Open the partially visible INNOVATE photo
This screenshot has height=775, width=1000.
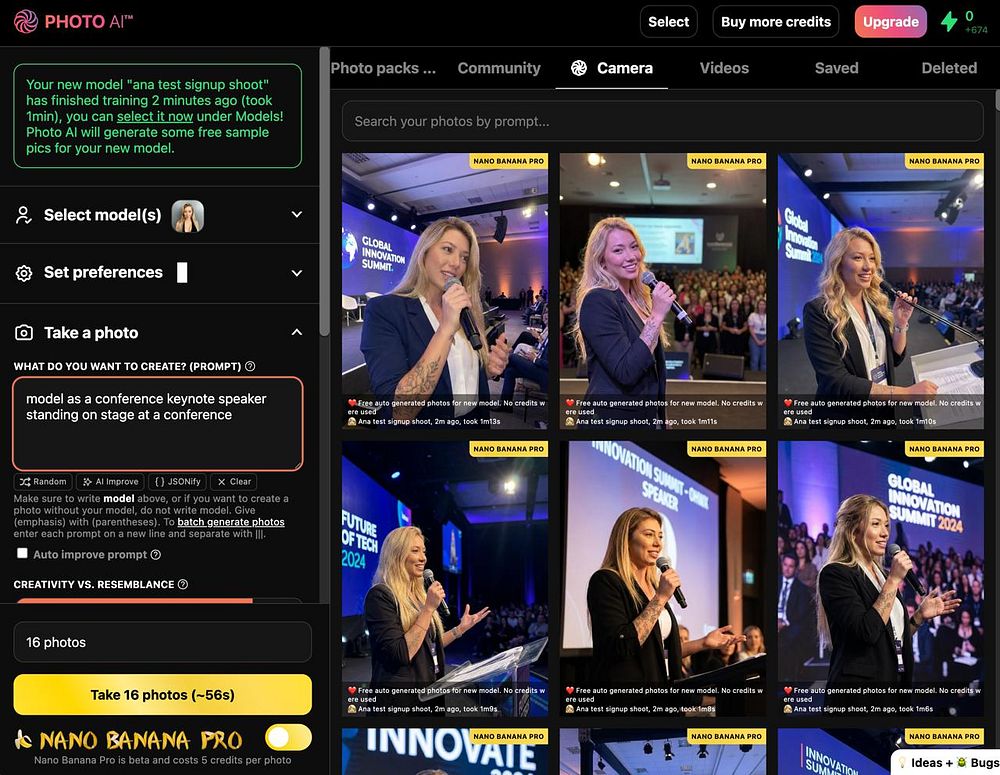pyautogui.click(x=445, y=751)
